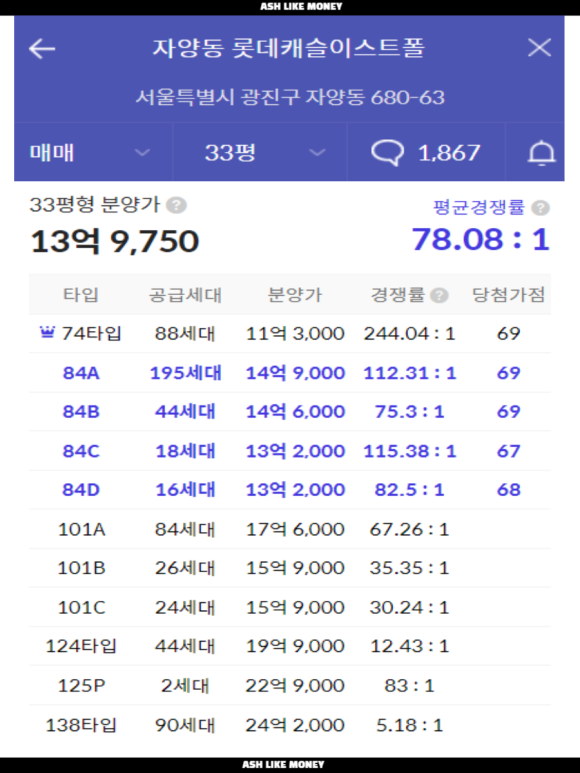Image resolution: width=580 pixels, height=773 pixels.
Task: Select the 74타입 row label
Action: 91,334
